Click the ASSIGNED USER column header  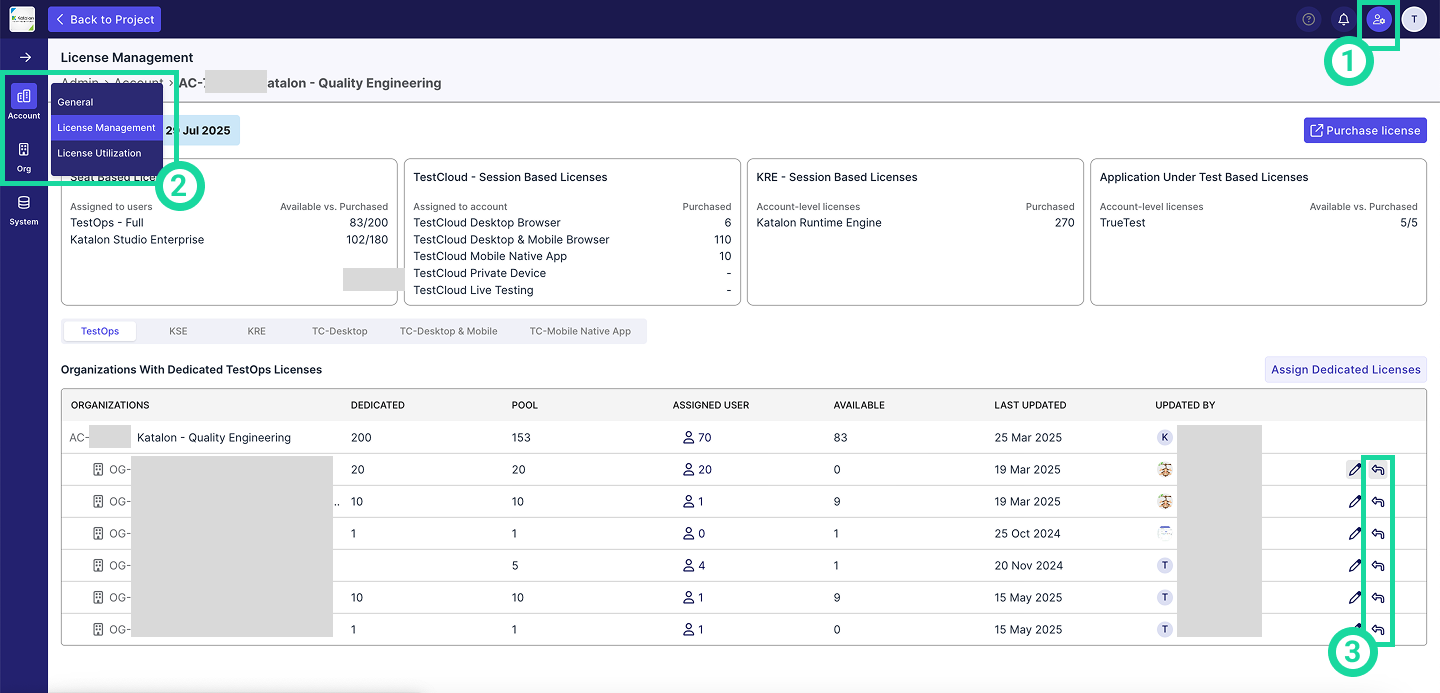pos(711,405)
